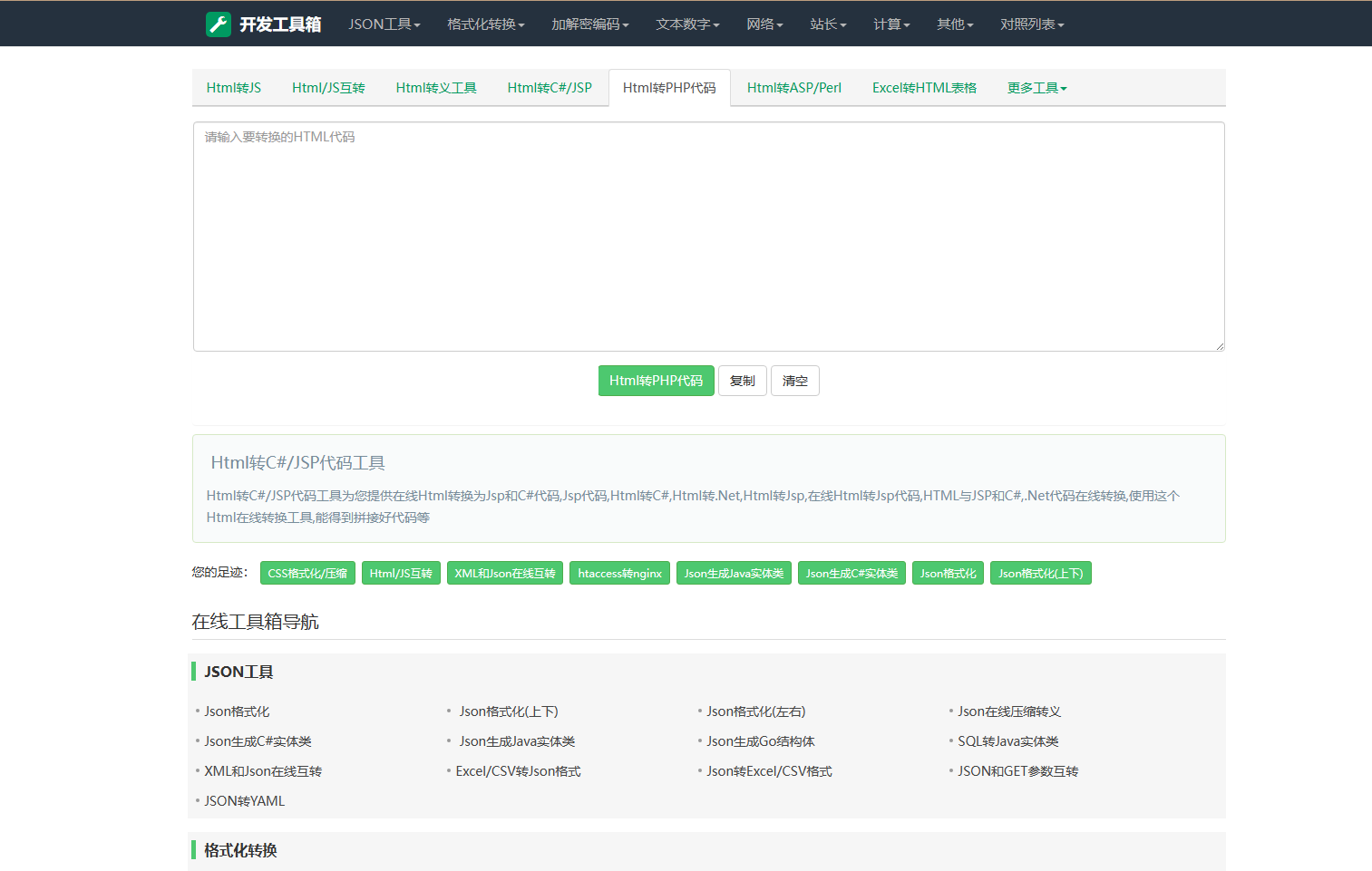This screenshot has width=1372, height=871.
Task: Click the wrench logo icon
Action: point(219,24)
